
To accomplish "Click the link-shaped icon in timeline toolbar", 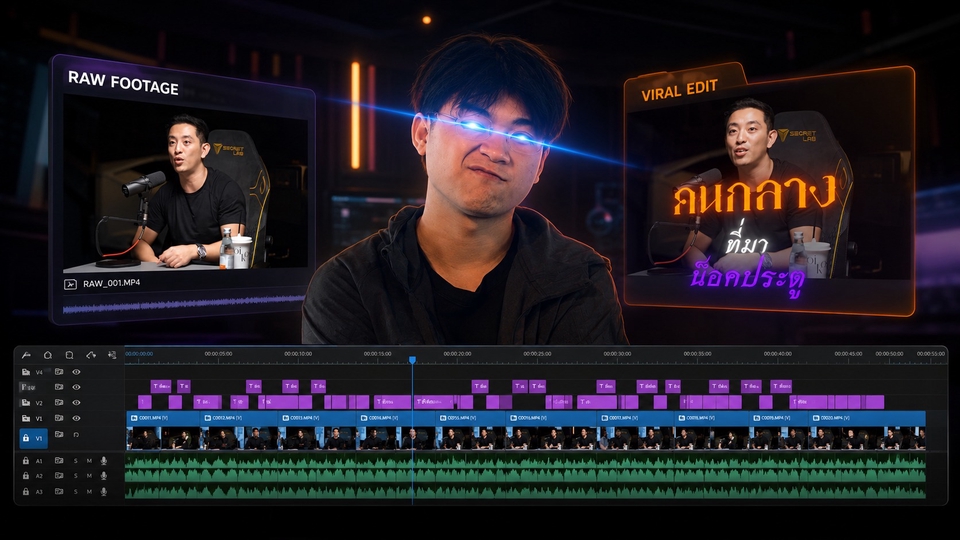I will point(91,355).
